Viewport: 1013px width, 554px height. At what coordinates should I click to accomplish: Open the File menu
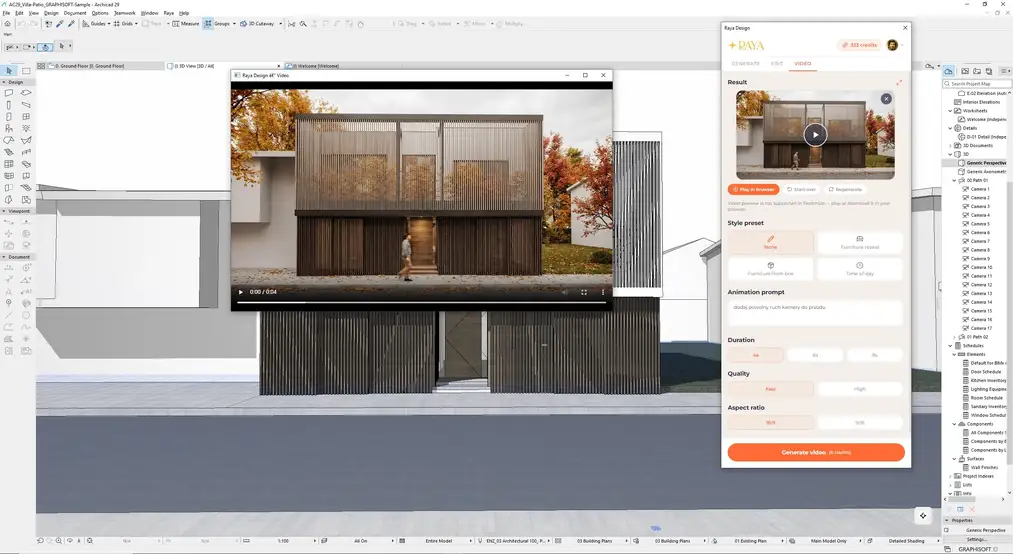[x=6, y=13]
